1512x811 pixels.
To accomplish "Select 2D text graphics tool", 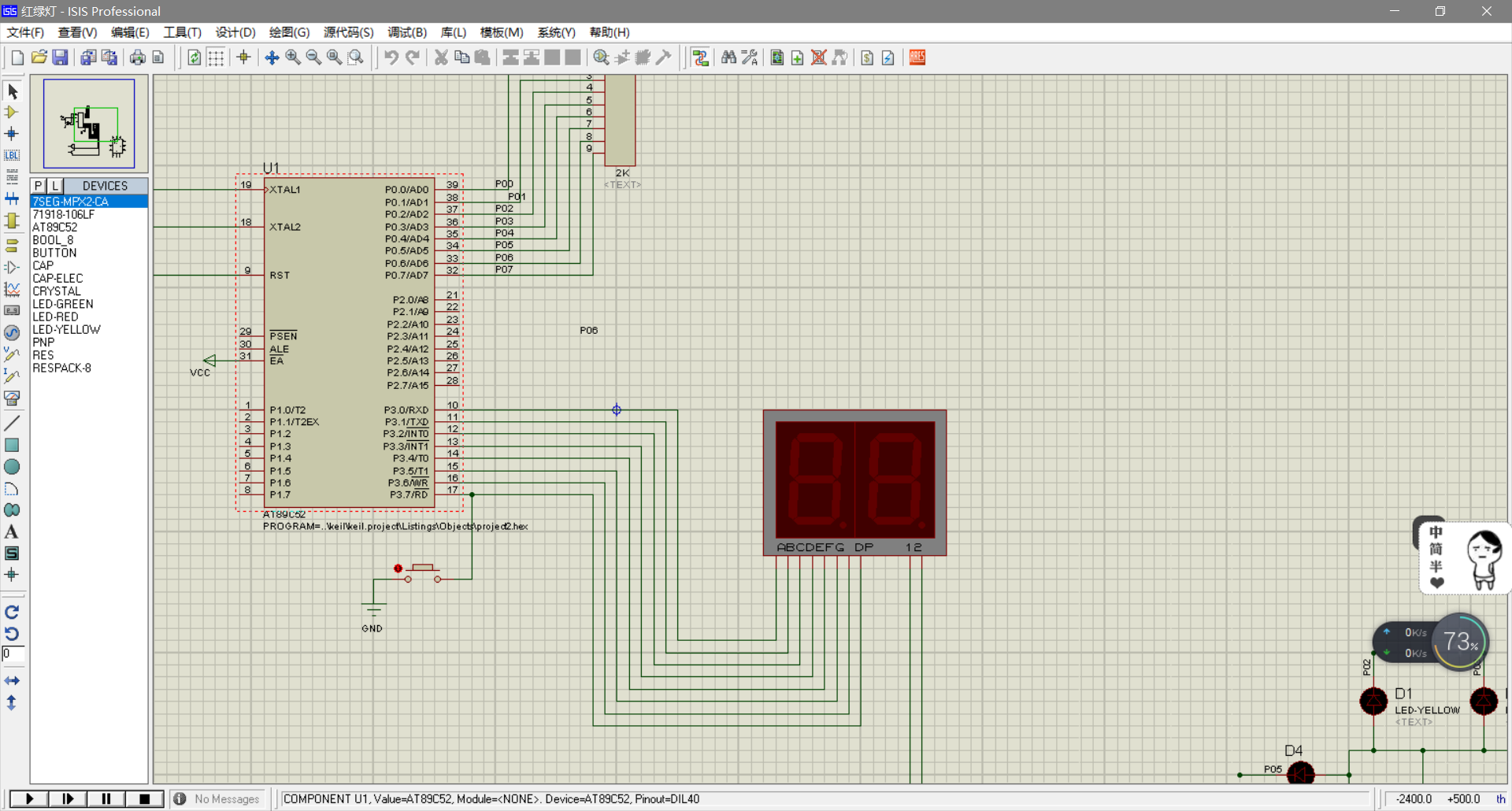I will (12, 532).
